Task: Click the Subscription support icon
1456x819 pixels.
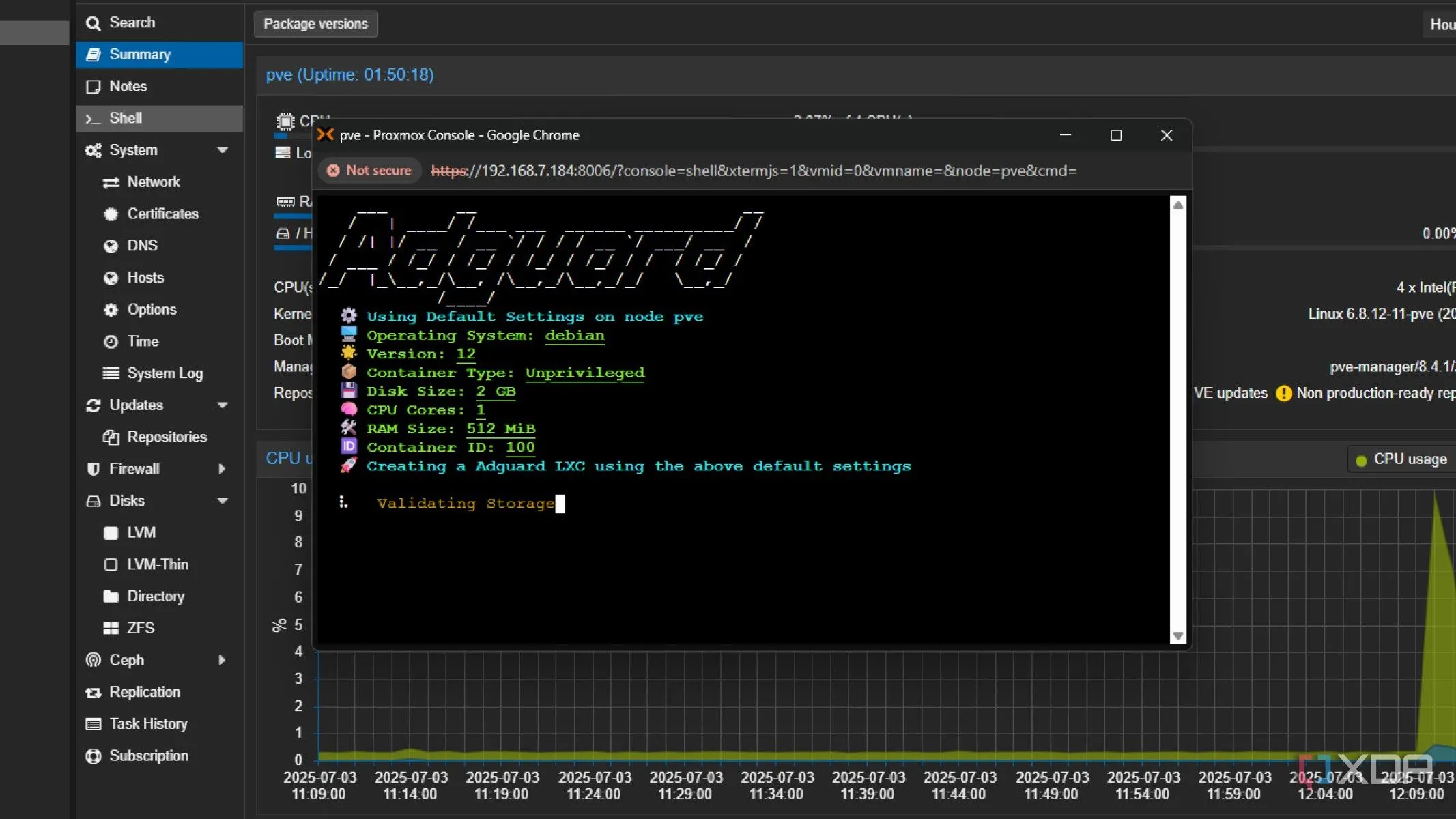Action: tap(93, 756)
